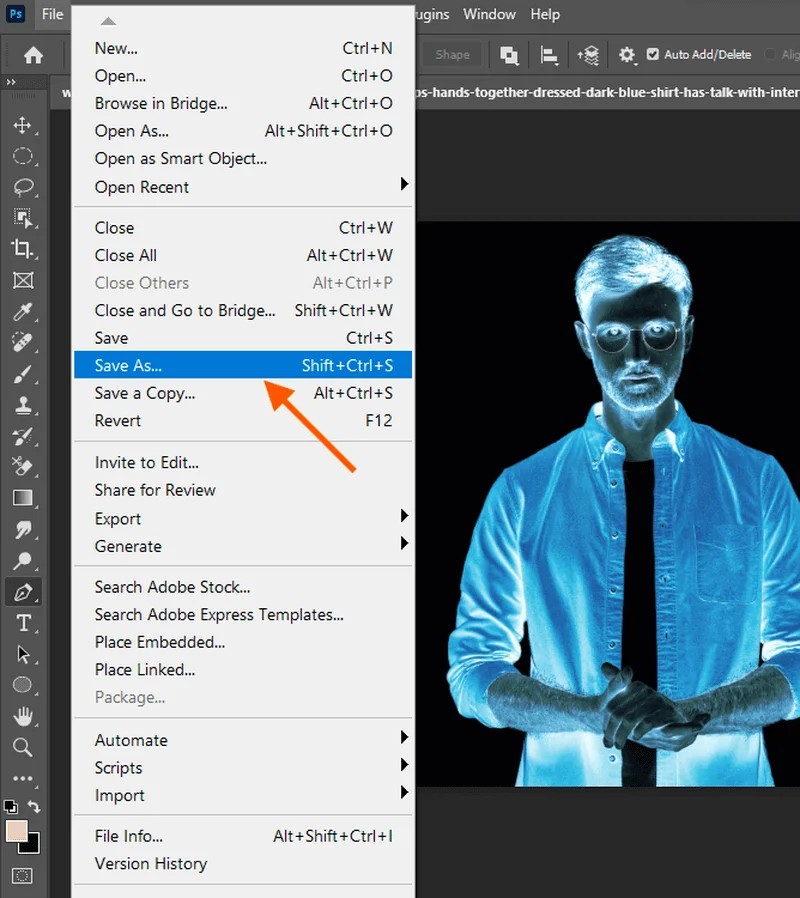Select the Gradient tool
The height and width of the screenshot is (898, 800).
[x=23, y=498]
